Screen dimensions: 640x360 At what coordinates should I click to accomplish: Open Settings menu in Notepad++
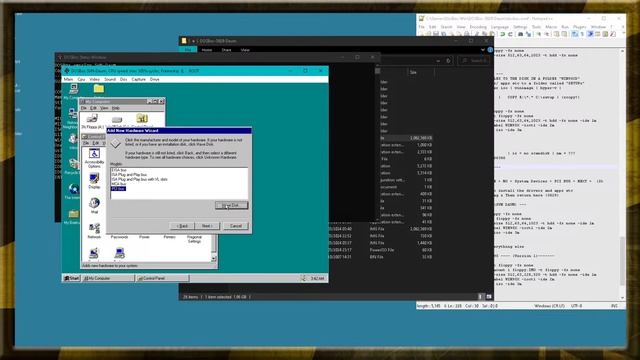pos(520,27)
